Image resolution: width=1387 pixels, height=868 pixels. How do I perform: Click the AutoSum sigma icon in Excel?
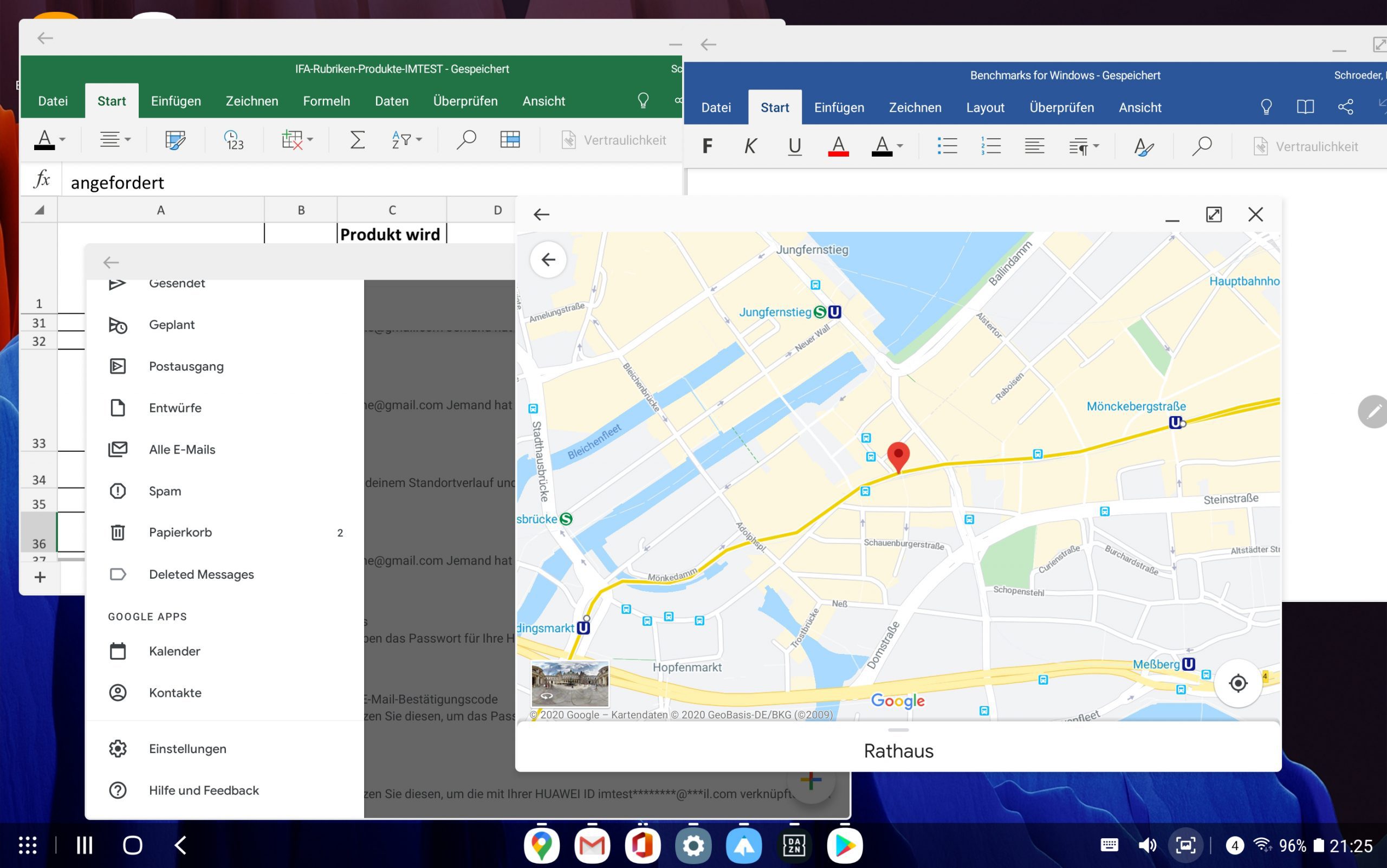point(357,139)
